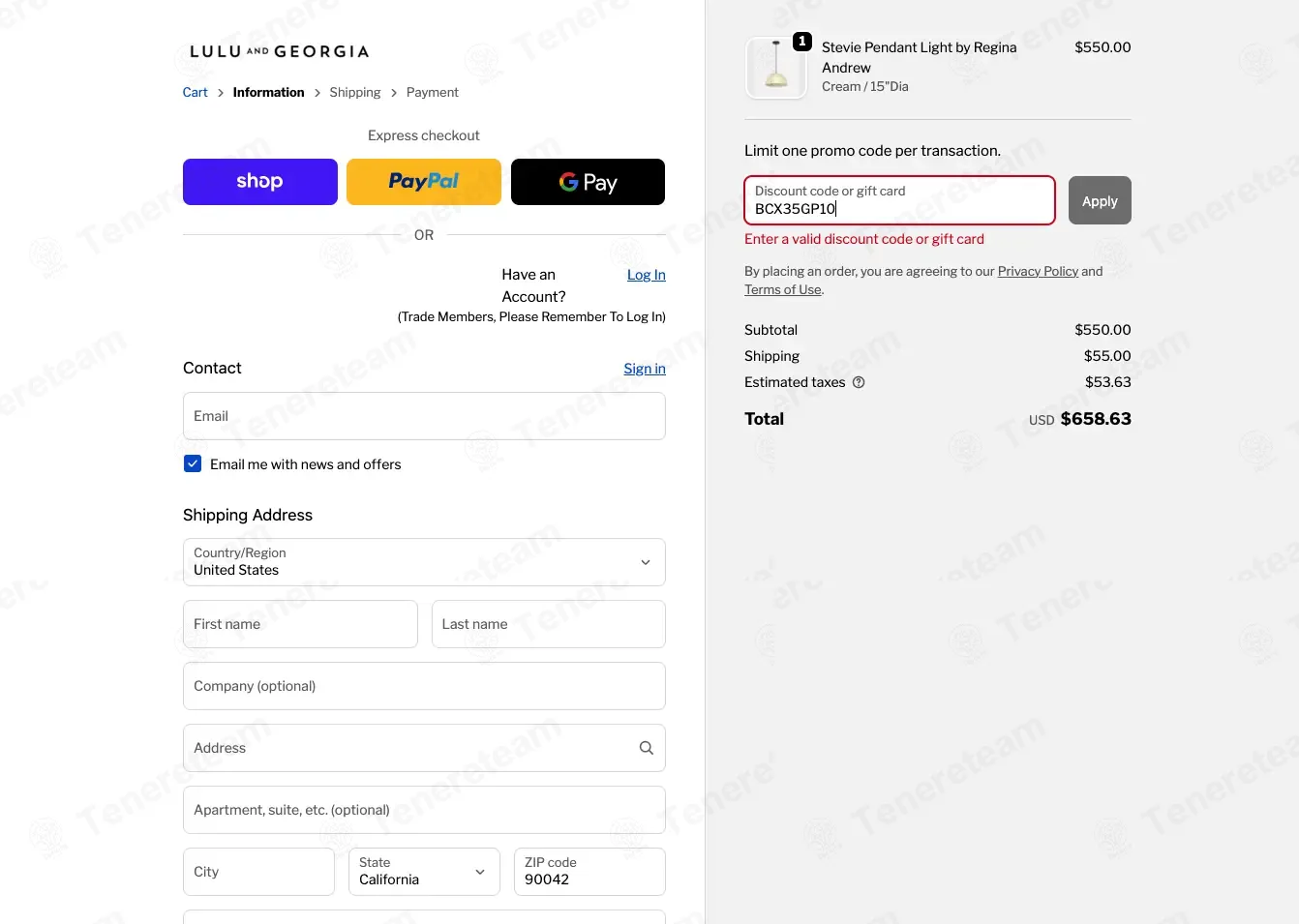Select the Shipping breadcrumb step
Image resolution: width=1299 pixels, height=924 pixels.
click(355, 93)
